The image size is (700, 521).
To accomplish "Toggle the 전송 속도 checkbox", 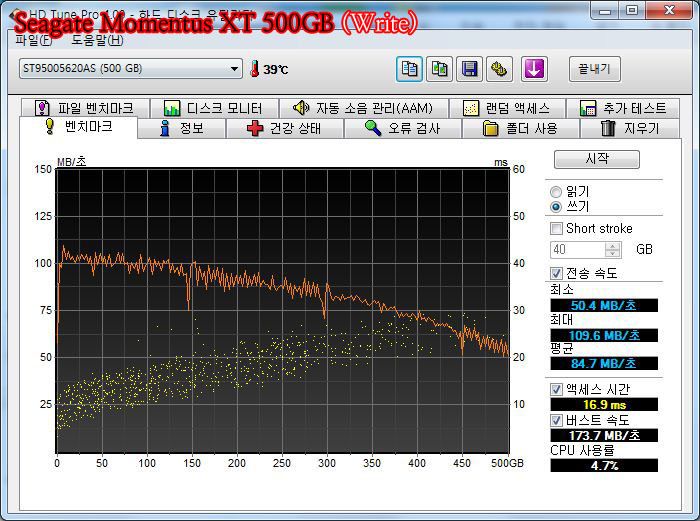I will [556, 273].
